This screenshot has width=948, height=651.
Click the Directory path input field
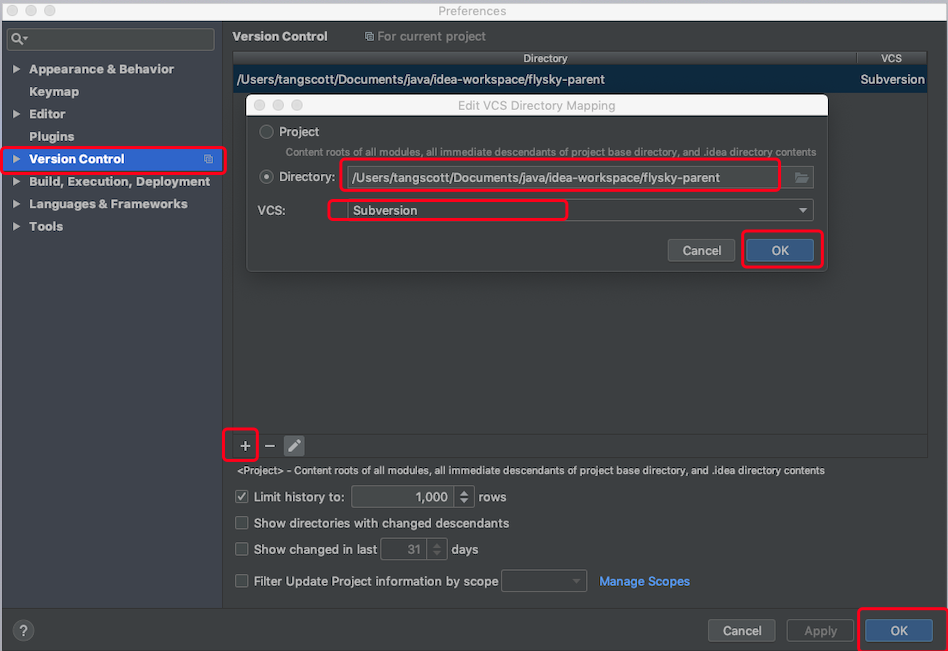pos(568,178)
